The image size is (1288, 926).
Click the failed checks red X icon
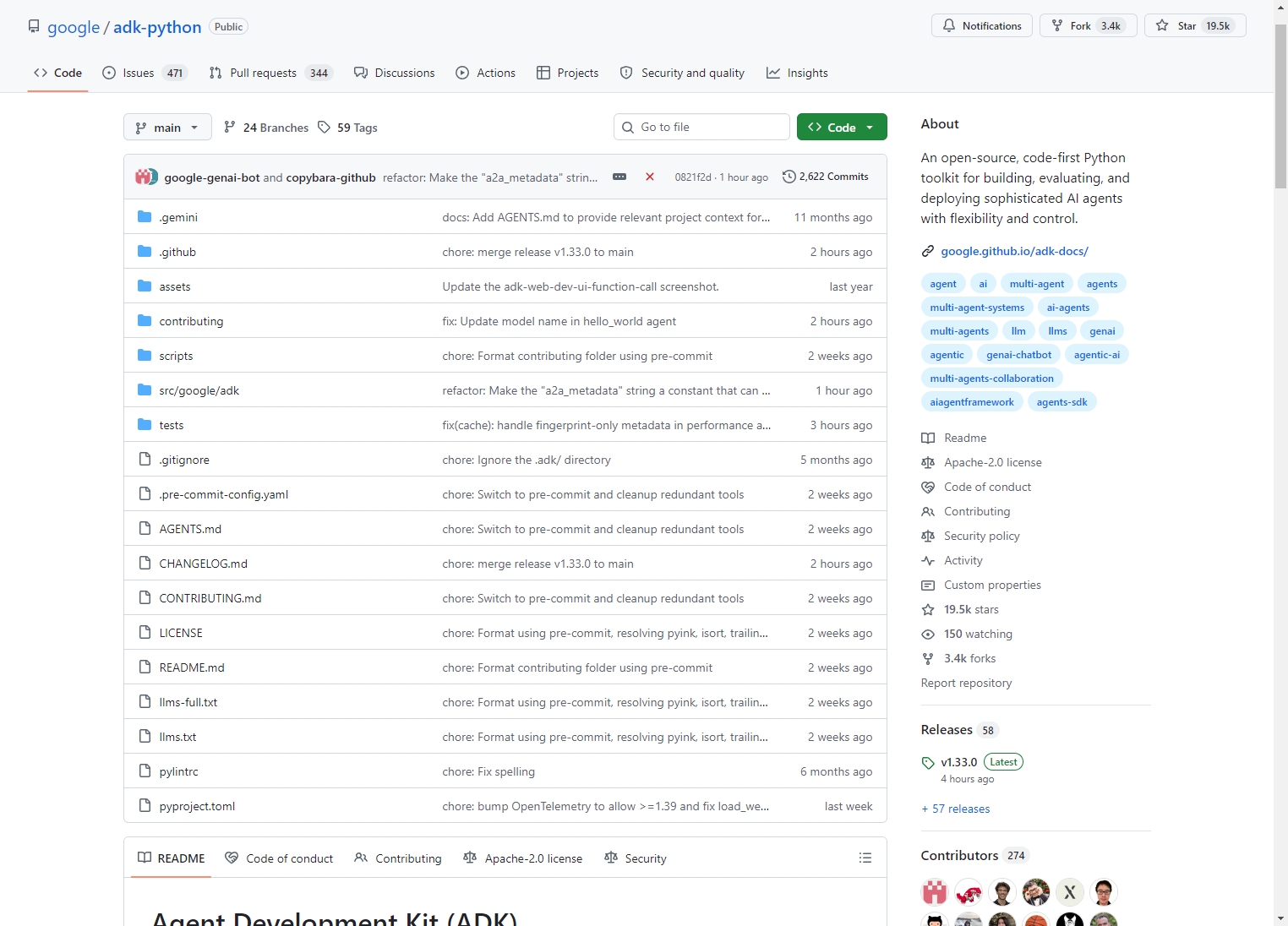coord(650,177)
